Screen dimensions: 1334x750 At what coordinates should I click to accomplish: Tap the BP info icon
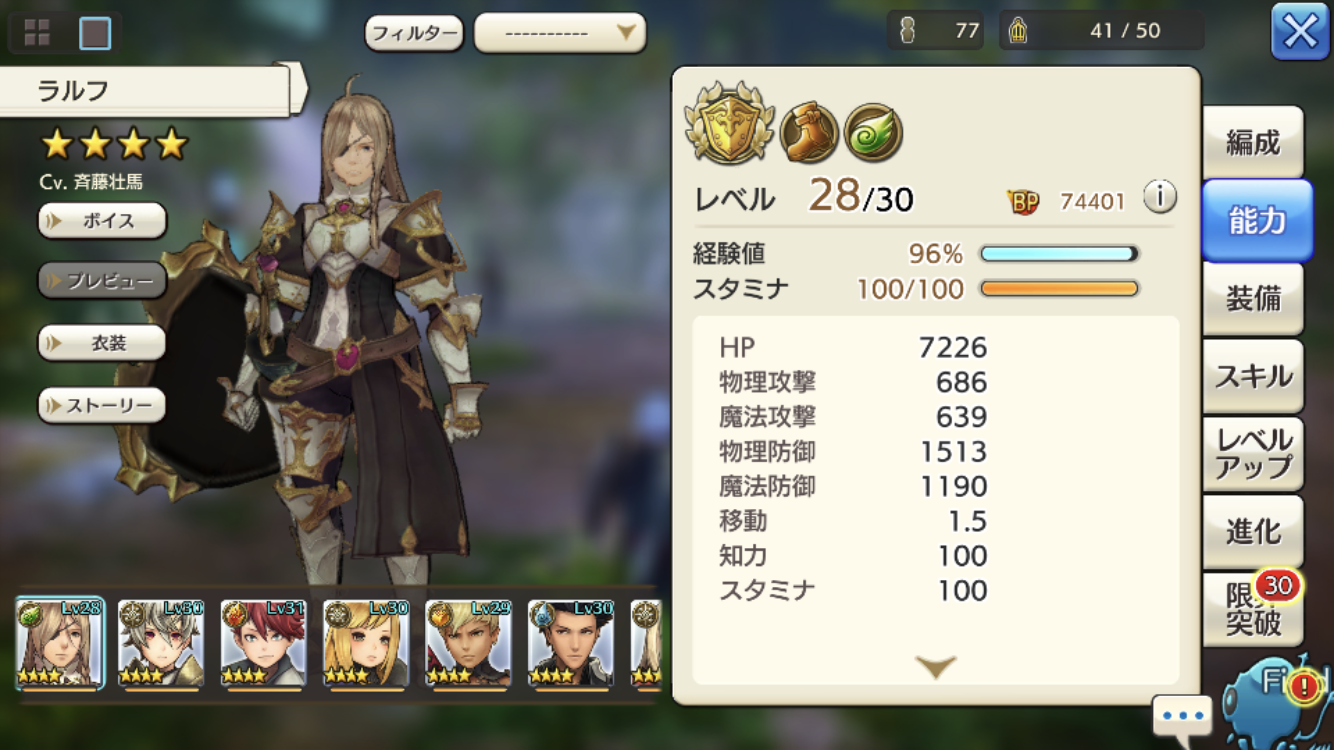(x=1159, y=197)
